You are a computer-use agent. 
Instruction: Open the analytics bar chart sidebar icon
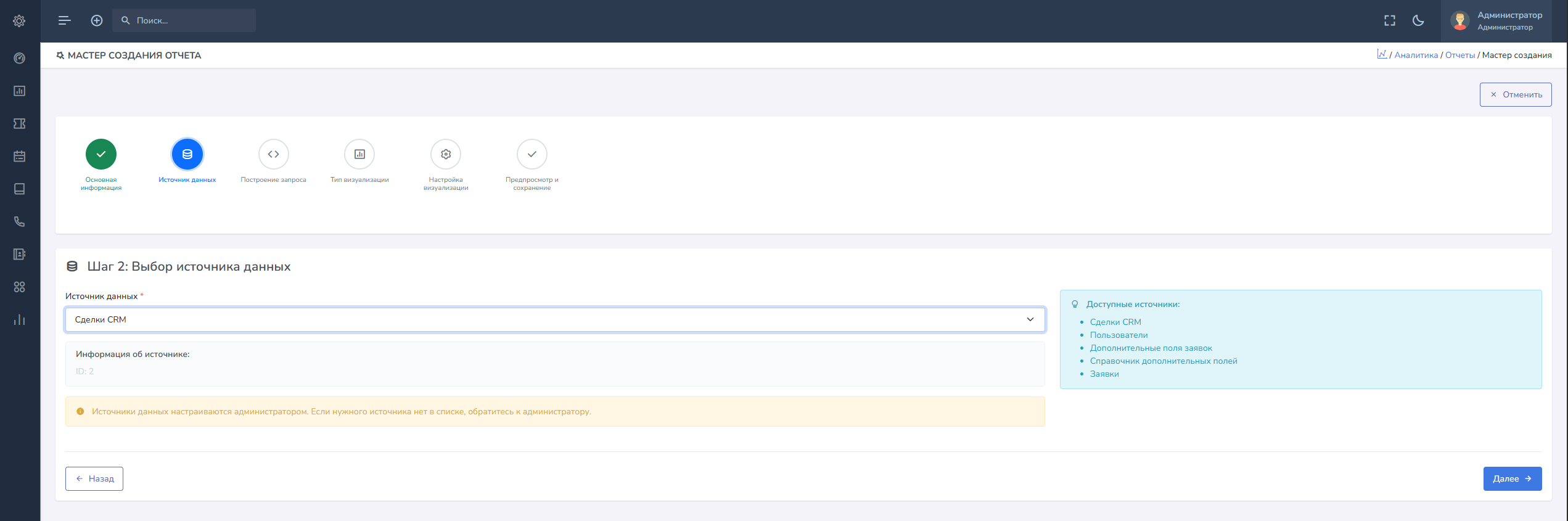20,320
